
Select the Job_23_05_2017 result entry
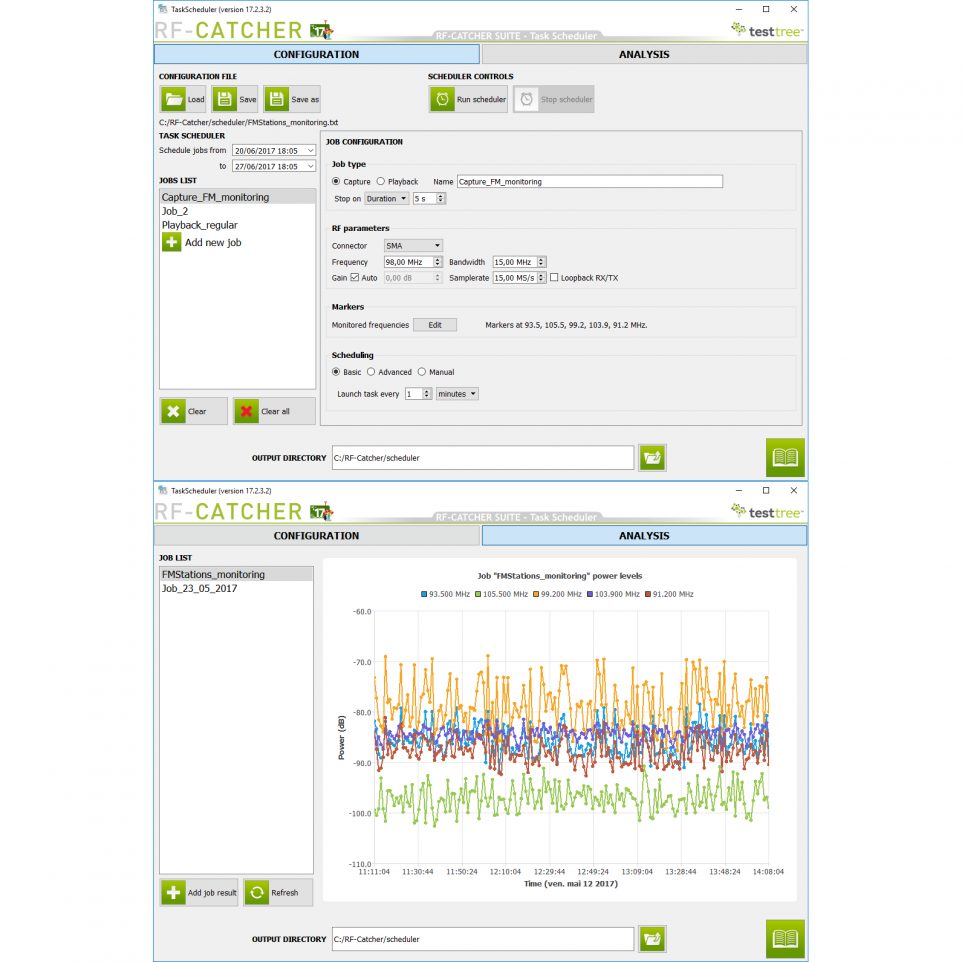tap(204, 590)
